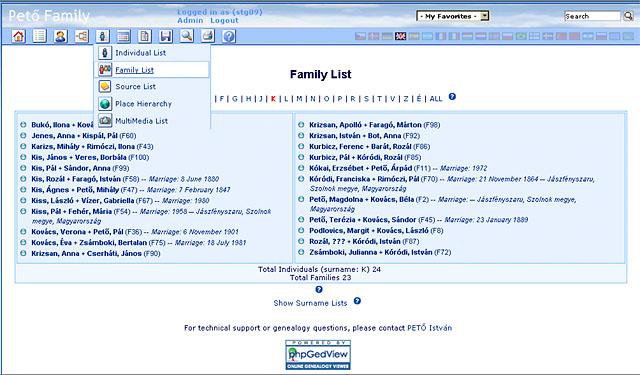Open the My Favorites dropdown
This screenshot has height=375, width=640.
coord(453,16)
